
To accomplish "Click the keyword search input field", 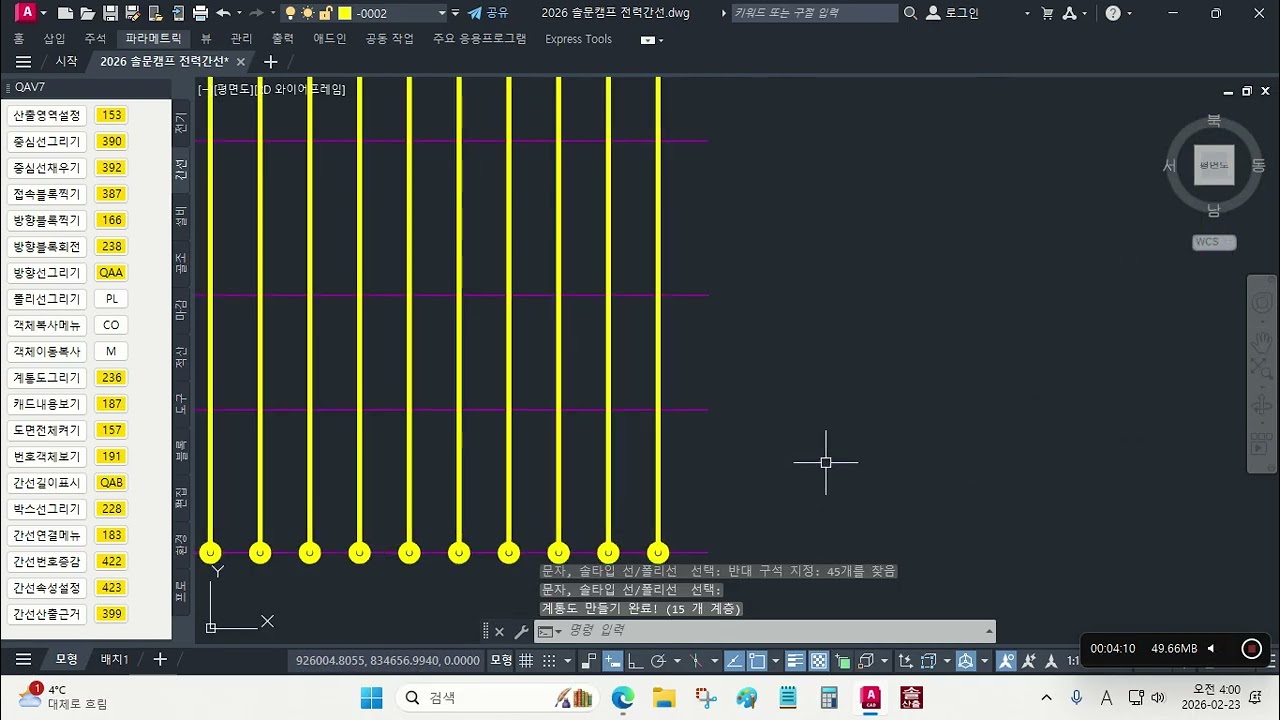I will 814,13.
